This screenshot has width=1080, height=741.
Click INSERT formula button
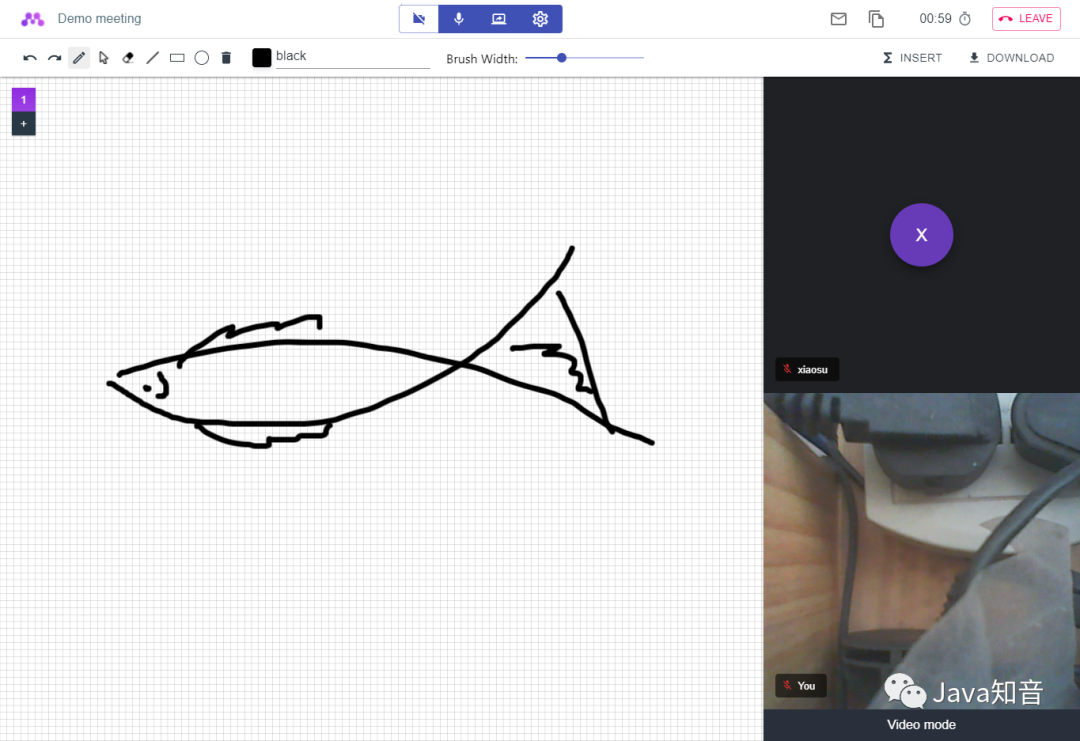pyautogui.click(x=913, y=58)
